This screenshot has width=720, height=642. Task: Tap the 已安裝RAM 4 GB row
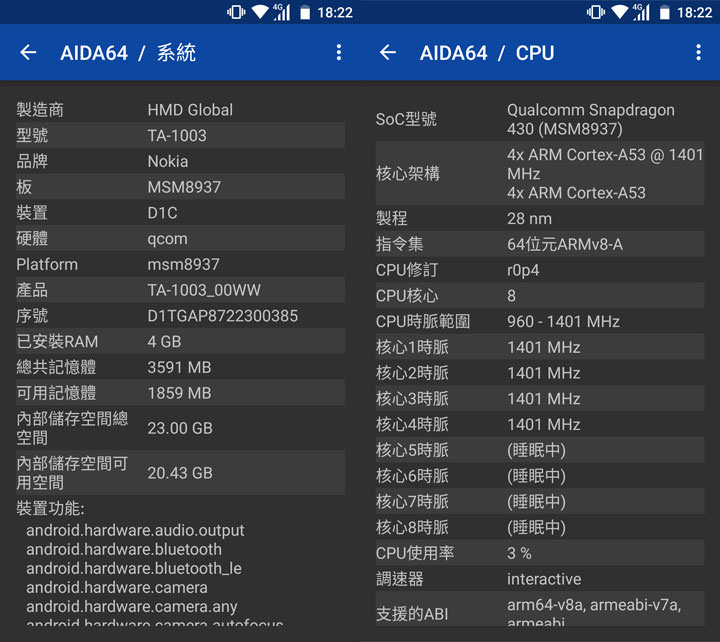(180, 342)
